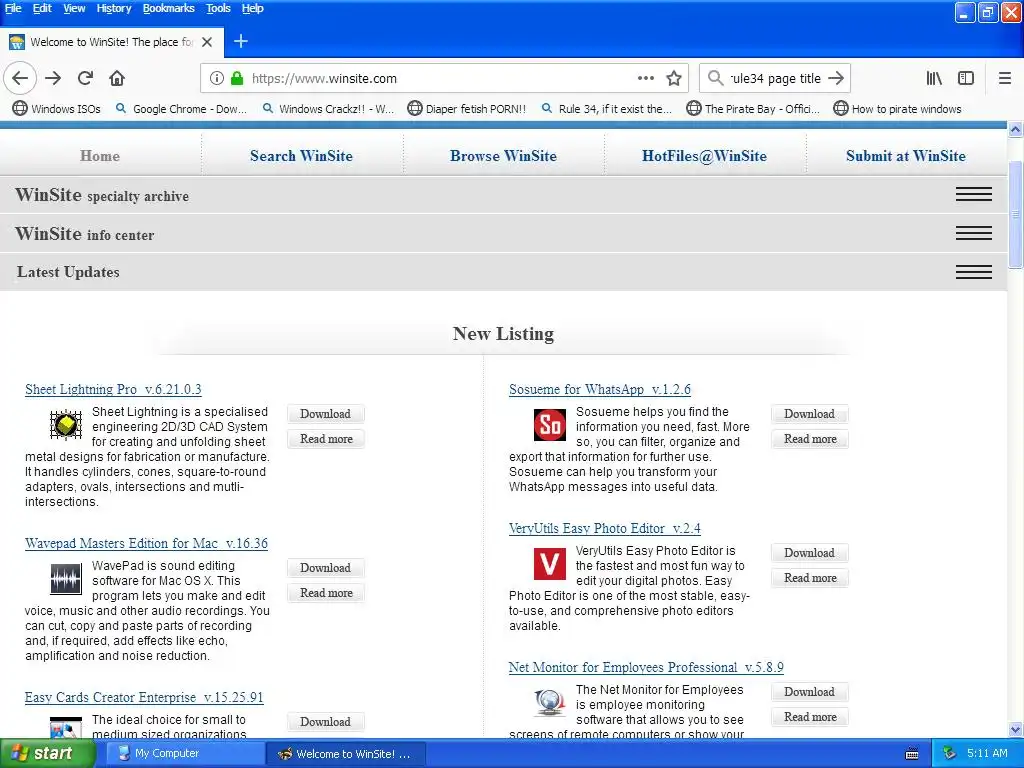Click the keyboard icon in system tray

pyautogui.click(x=912, y=754)
